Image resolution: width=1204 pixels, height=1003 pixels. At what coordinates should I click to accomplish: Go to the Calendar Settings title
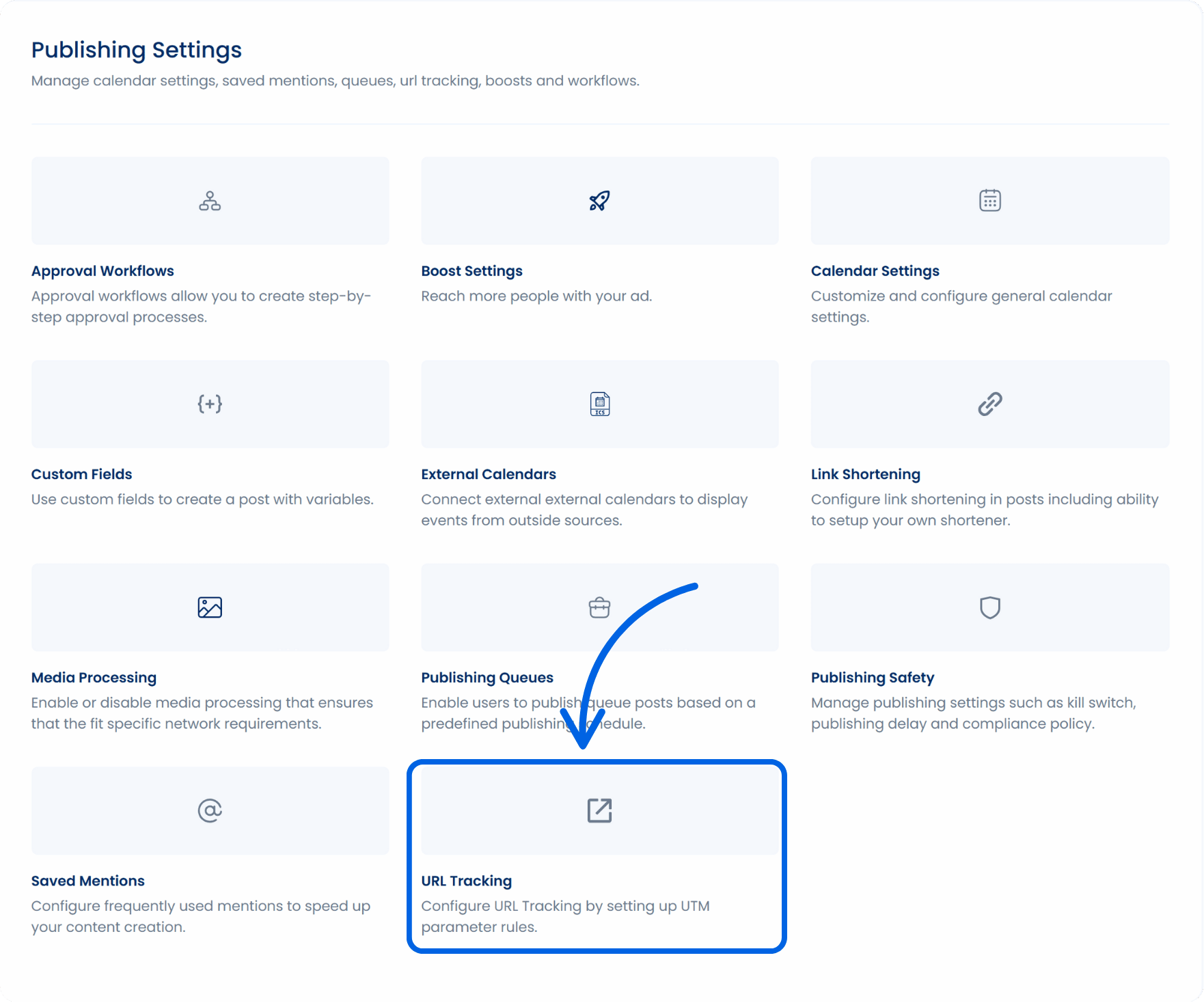click(875, 271)
